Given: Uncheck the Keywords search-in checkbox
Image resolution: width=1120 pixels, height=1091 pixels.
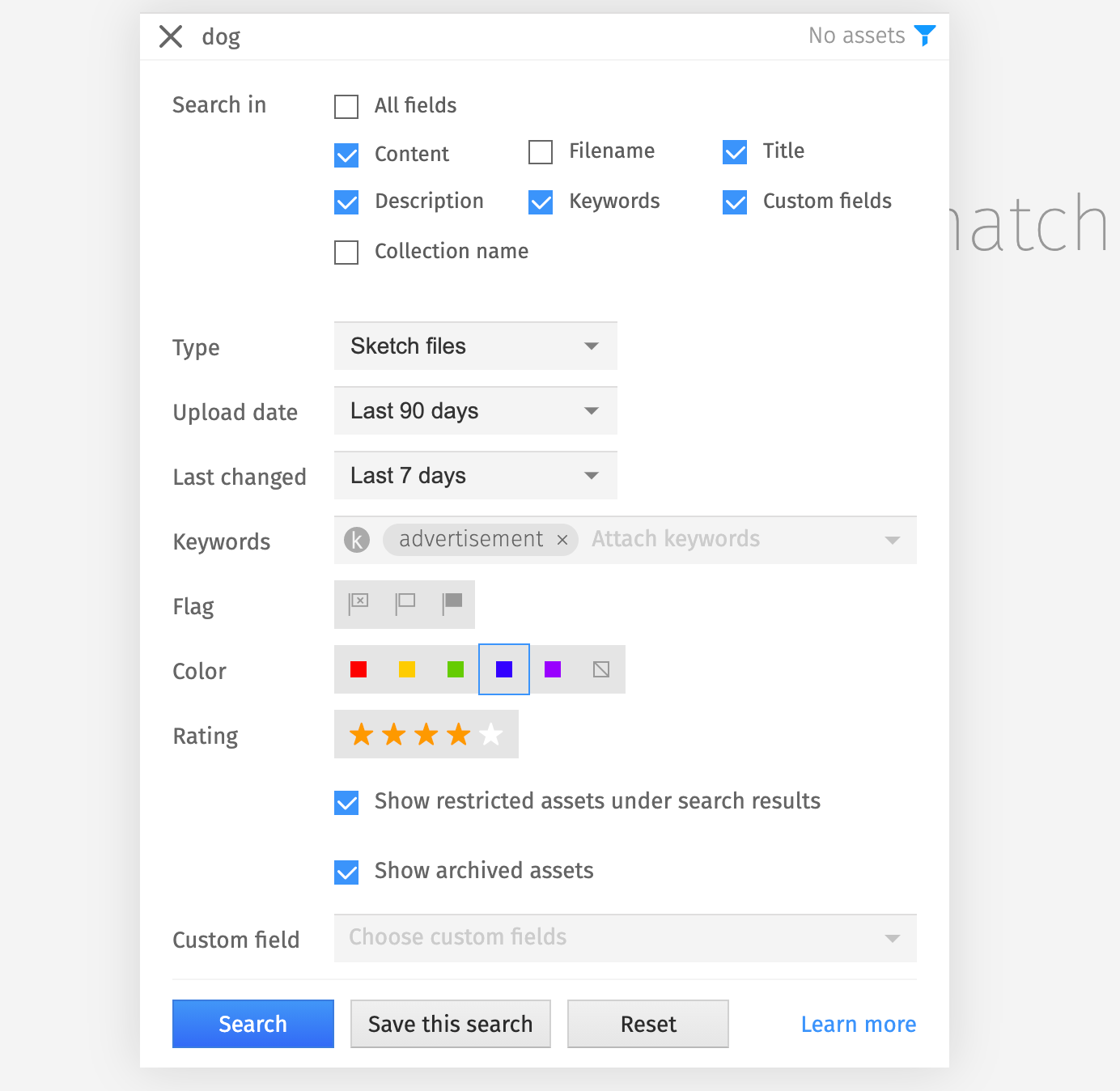Looking at the screenshot, I should pyautogui.click(x=541, y=202).
